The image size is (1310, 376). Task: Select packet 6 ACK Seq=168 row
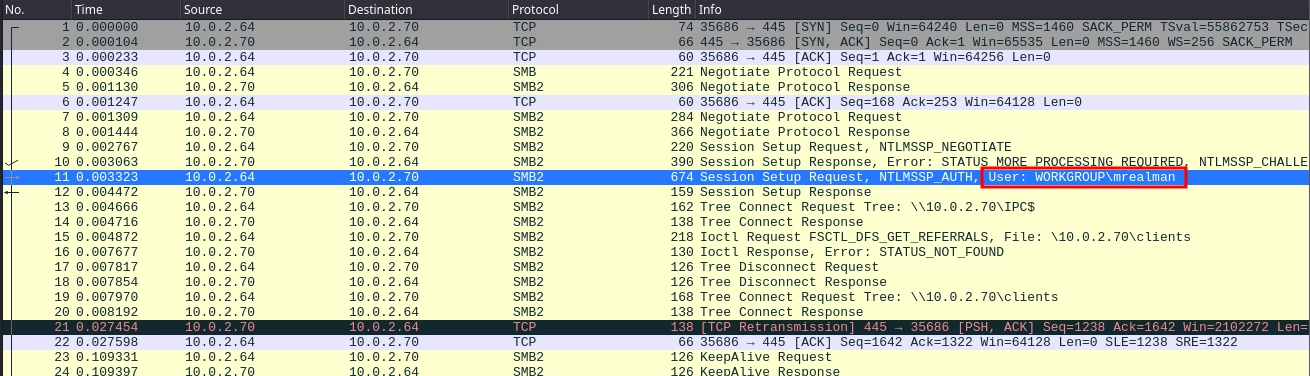pyautogui.click(x=655, y=102)
